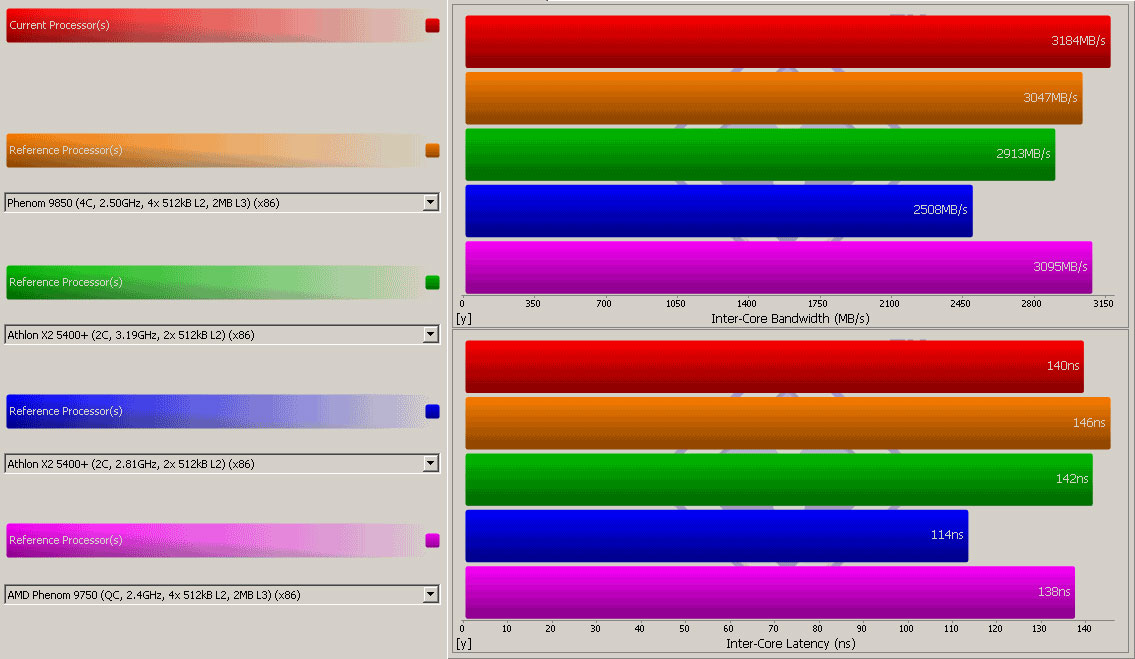Open the Athlon X2 5400+ 3.19GHz dropdown arrow
Viewport: 1135px width, 659px height.
431,334
